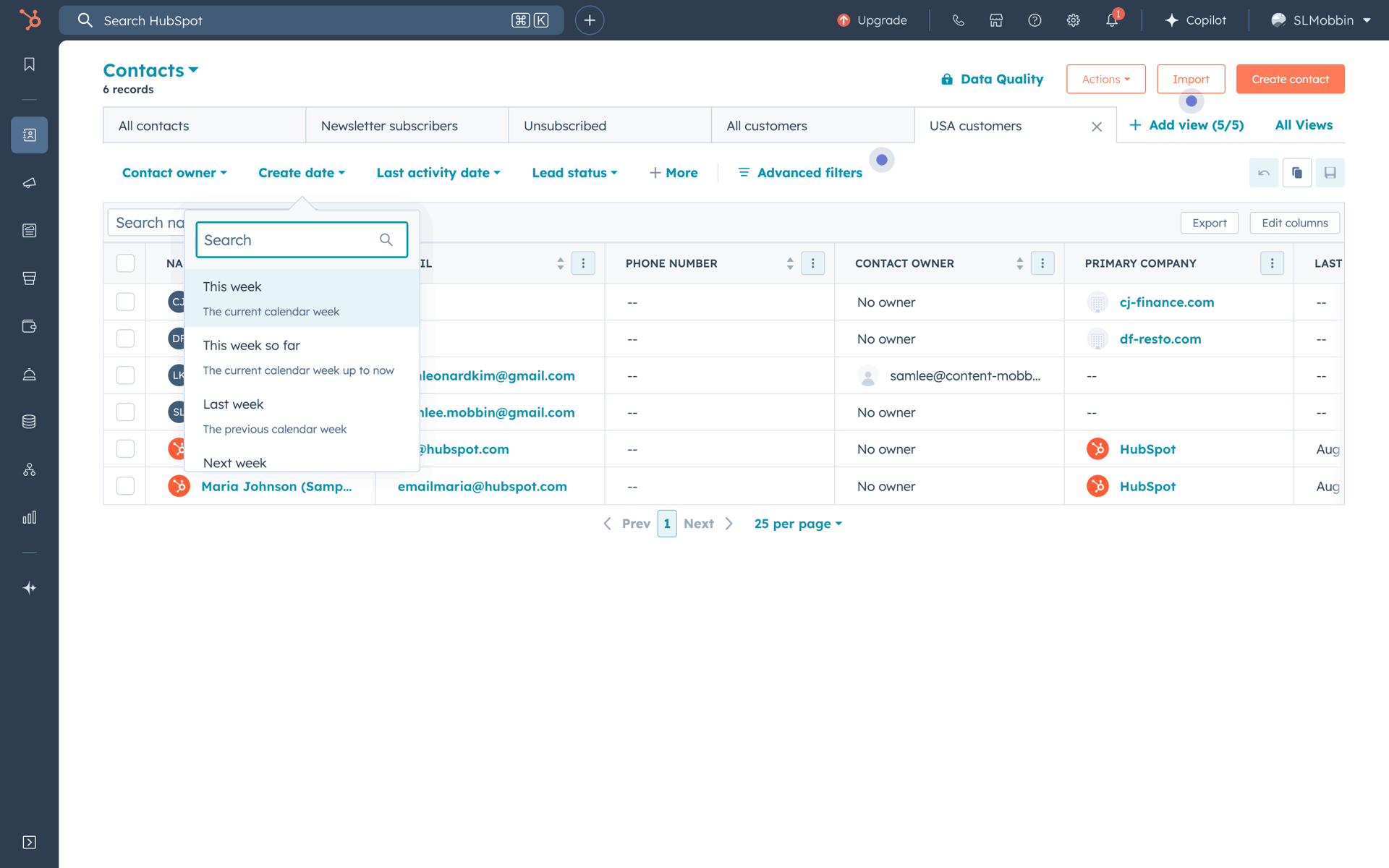The height and width of the screenshot is (868, 1389).
Task: Click the Create contact button
Action: pyautogui.click(x=1290, y=79)
